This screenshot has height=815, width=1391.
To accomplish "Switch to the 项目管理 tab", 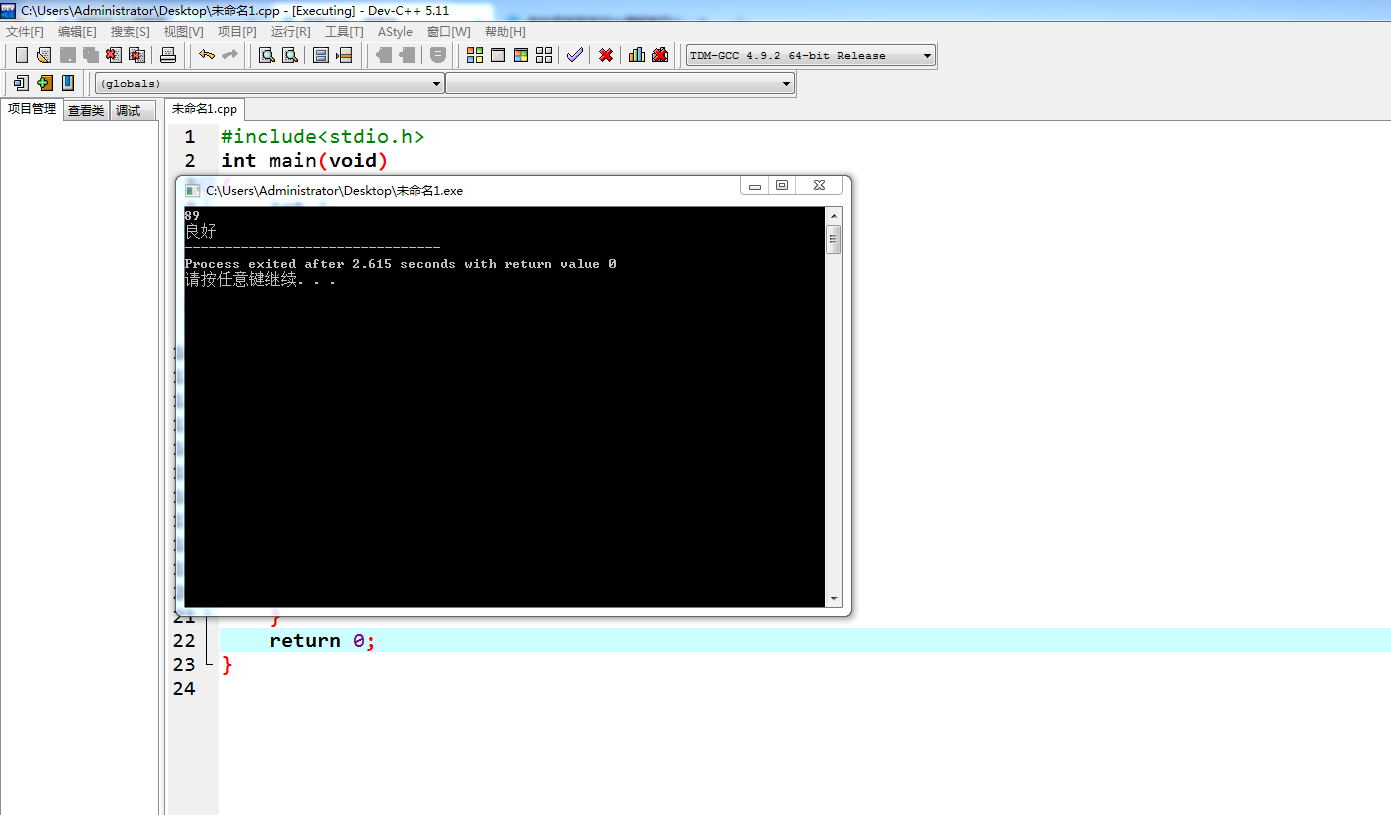I will pyautogui.click(x=32, y=109).
